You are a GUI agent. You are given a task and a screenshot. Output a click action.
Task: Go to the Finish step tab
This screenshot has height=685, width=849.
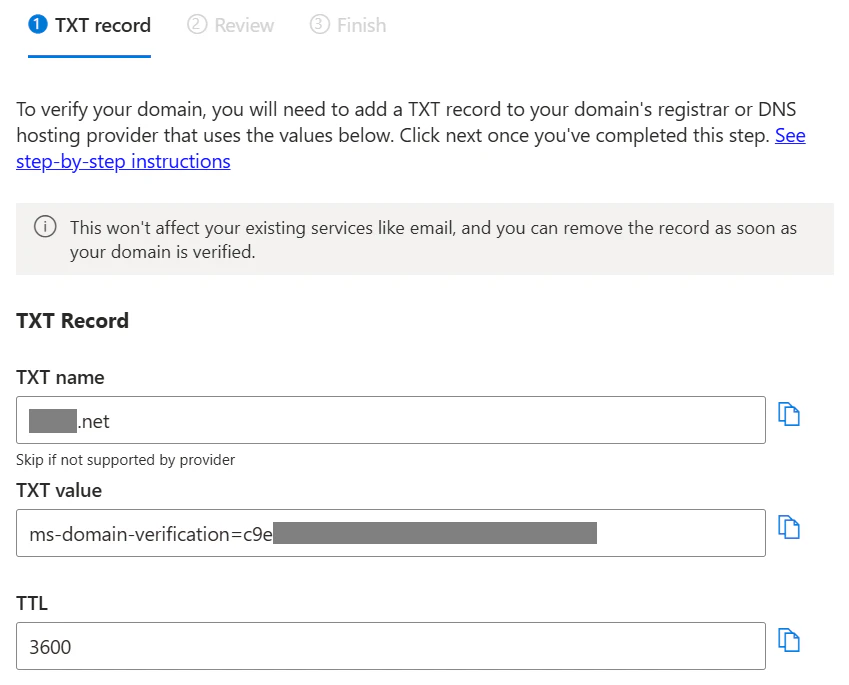tap(361, 25)
